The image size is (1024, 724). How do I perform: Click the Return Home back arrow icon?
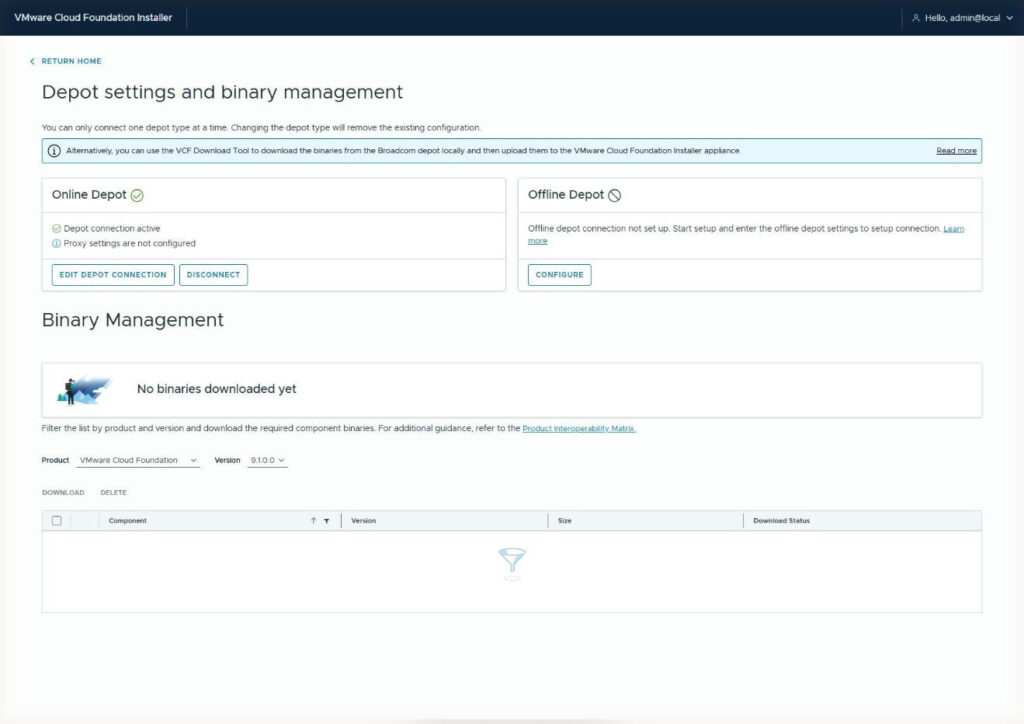(x=32, y=61)
